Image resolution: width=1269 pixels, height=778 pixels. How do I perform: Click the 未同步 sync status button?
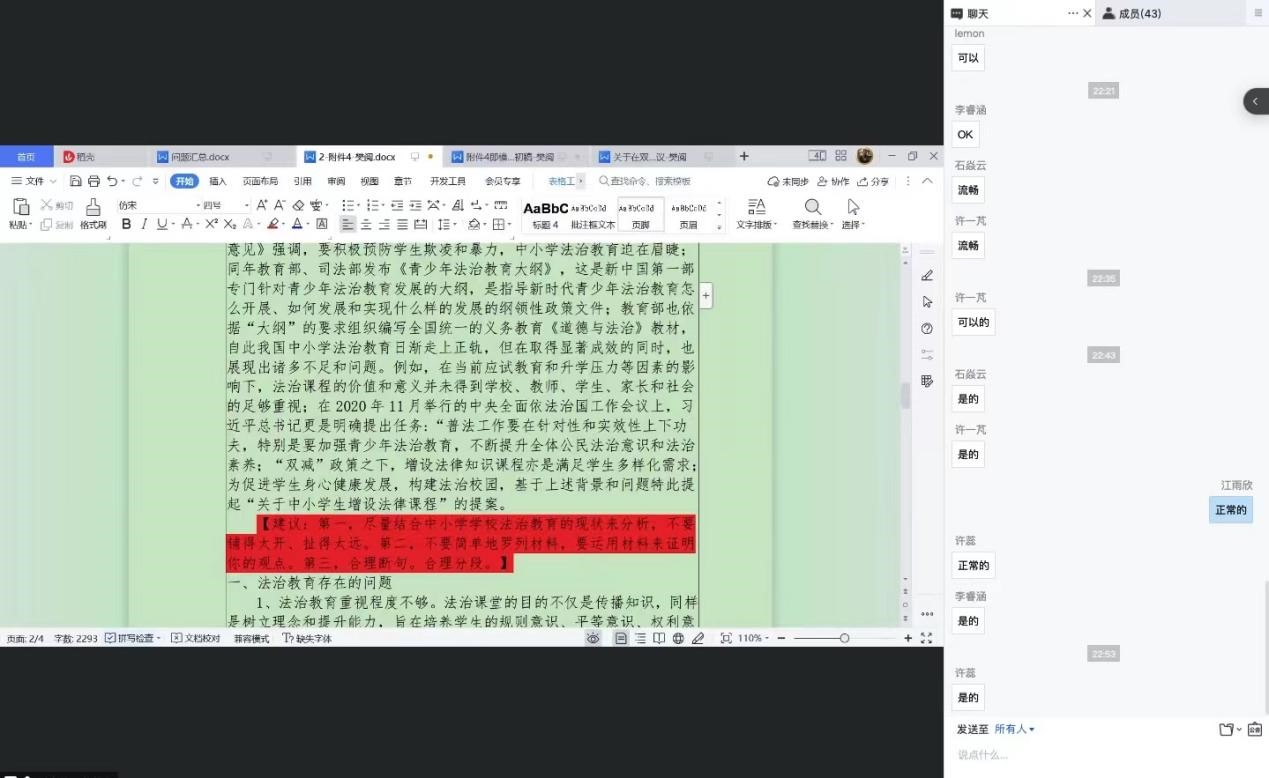788,181
